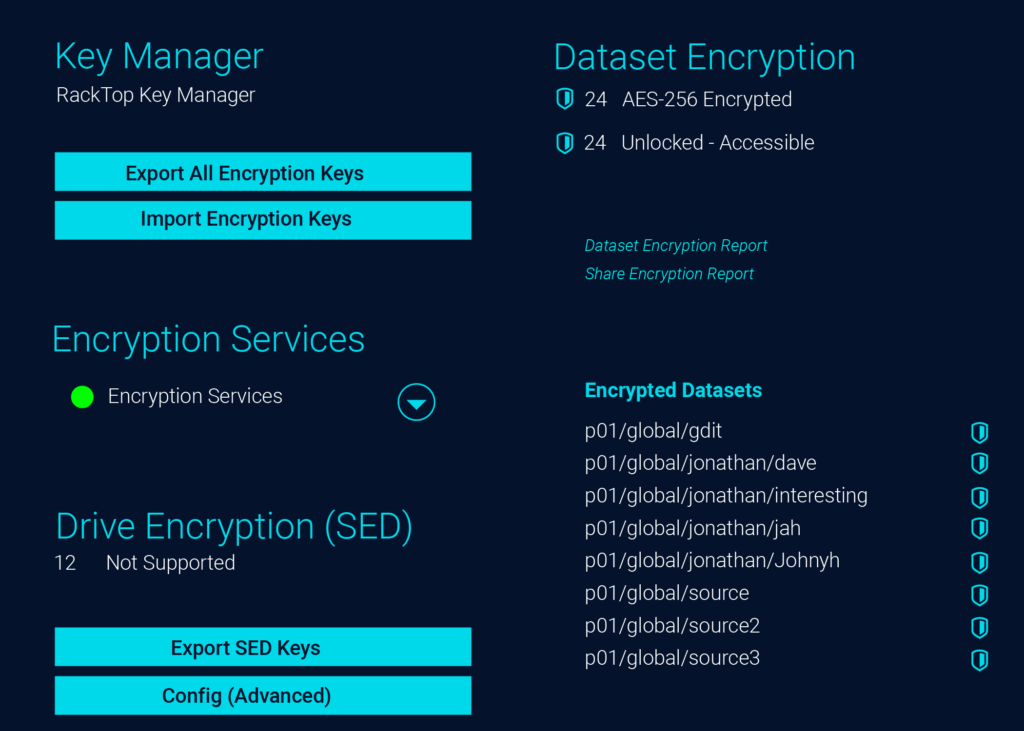Open the Dataset Encryption Report
This screenshot has height=731, width=1024.
pyautogui.click(x=676, y=245)
